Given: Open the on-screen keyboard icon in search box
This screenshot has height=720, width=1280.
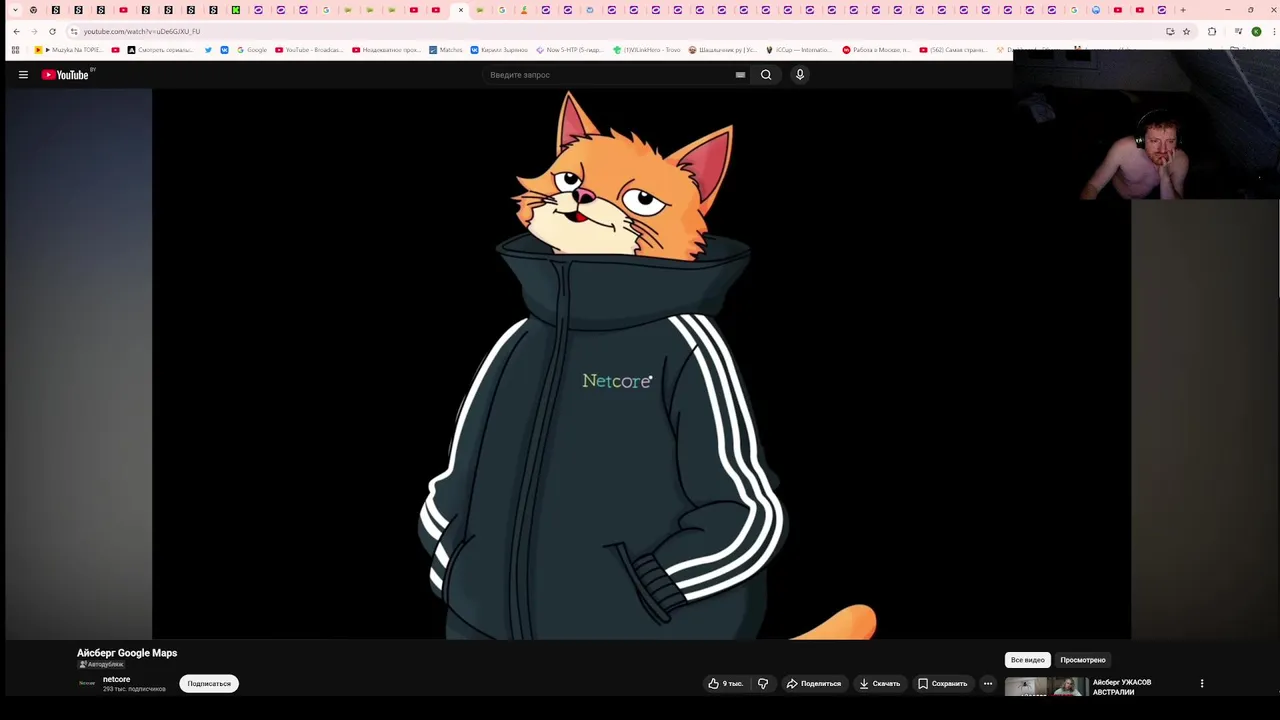Looking at the screenshot, I should tap(740, 75).
